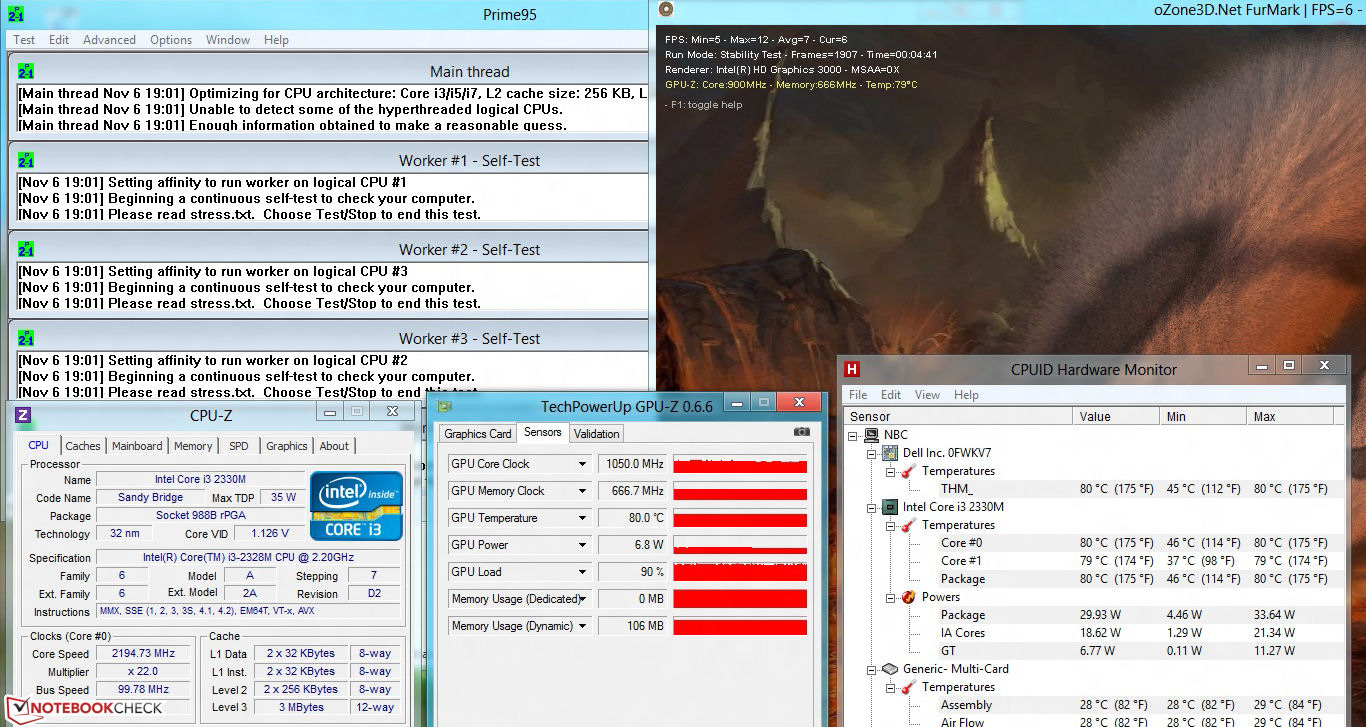Image resolution: width=1366 pixels, height=727 pixels.
Task: Open the Test menu in Prime95
Action: coord(24,40)
